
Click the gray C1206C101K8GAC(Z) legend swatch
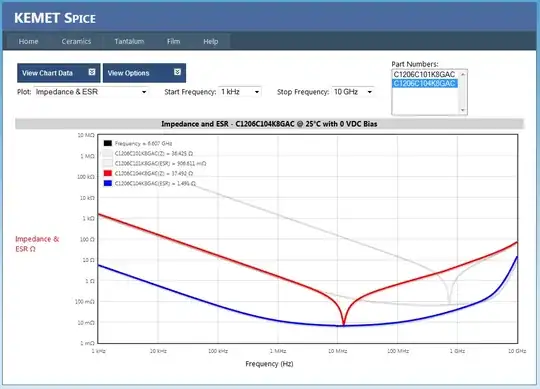(108, 153)
